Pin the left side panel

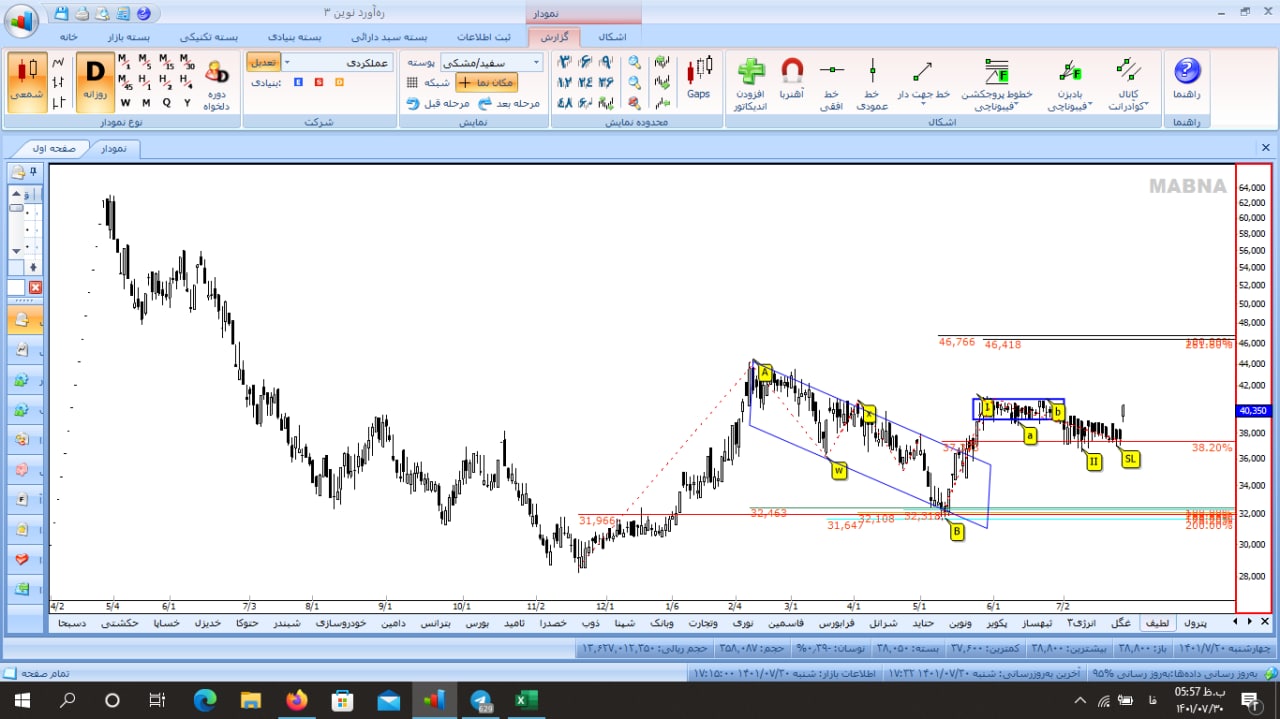point(33,171)
